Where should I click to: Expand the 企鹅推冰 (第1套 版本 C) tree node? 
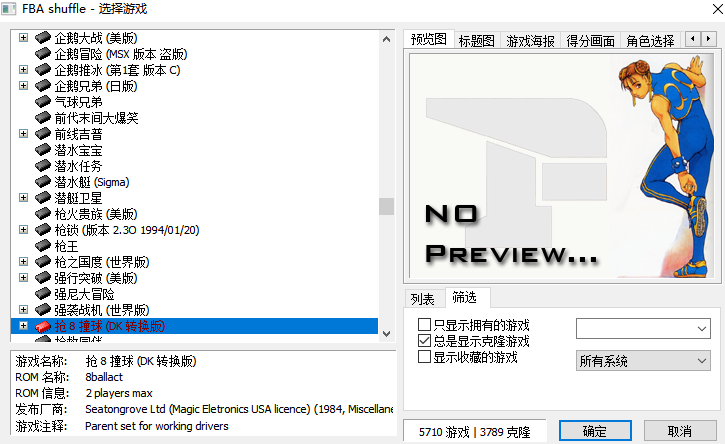pyautogui.click(x=23, y=69)
